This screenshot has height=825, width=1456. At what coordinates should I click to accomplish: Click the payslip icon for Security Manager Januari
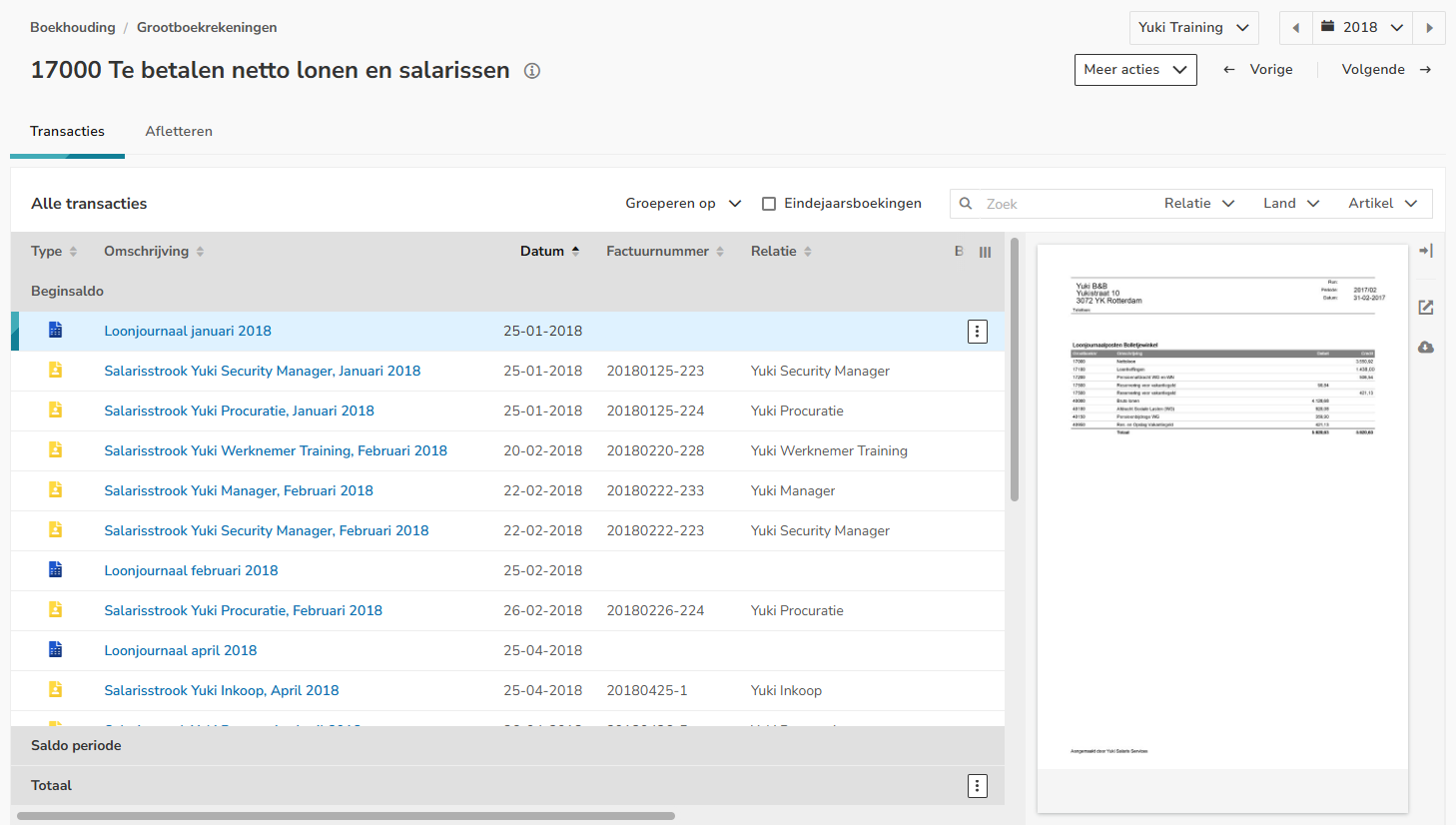56,370
